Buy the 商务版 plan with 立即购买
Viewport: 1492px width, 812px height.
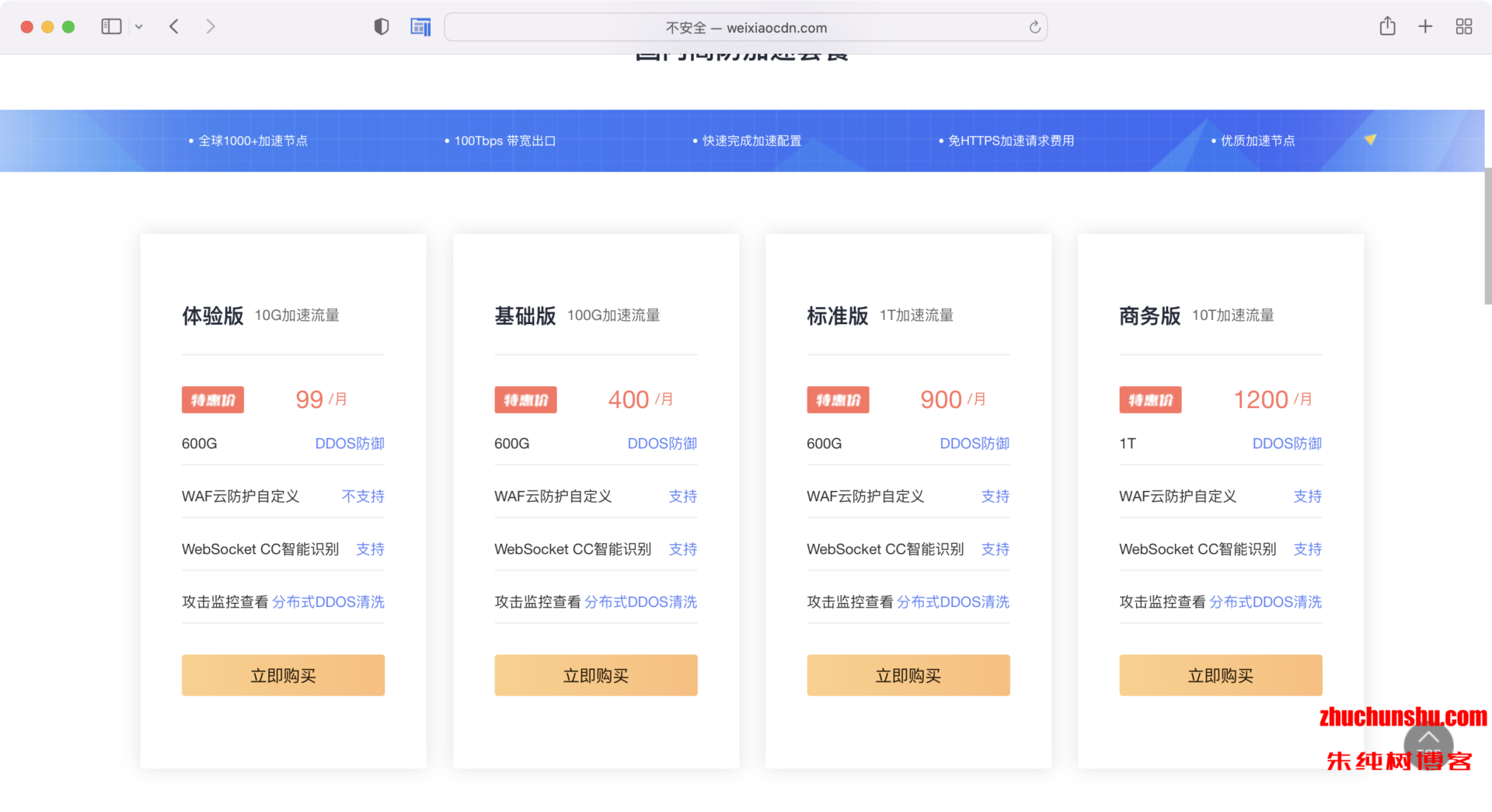coord(1221,675)
